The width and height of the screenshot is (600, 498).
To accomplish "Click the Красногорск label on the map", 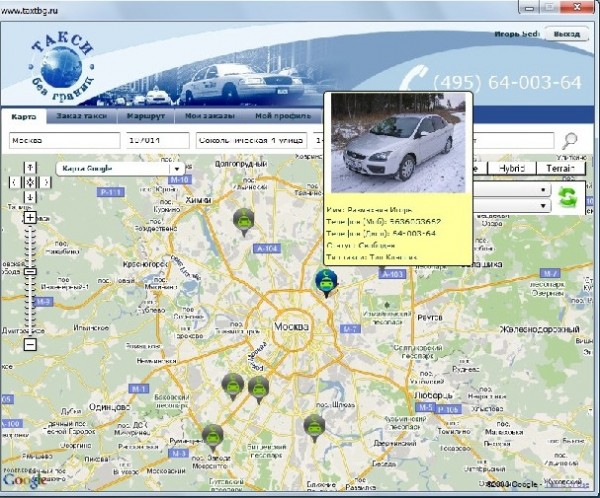I will 145,265.
